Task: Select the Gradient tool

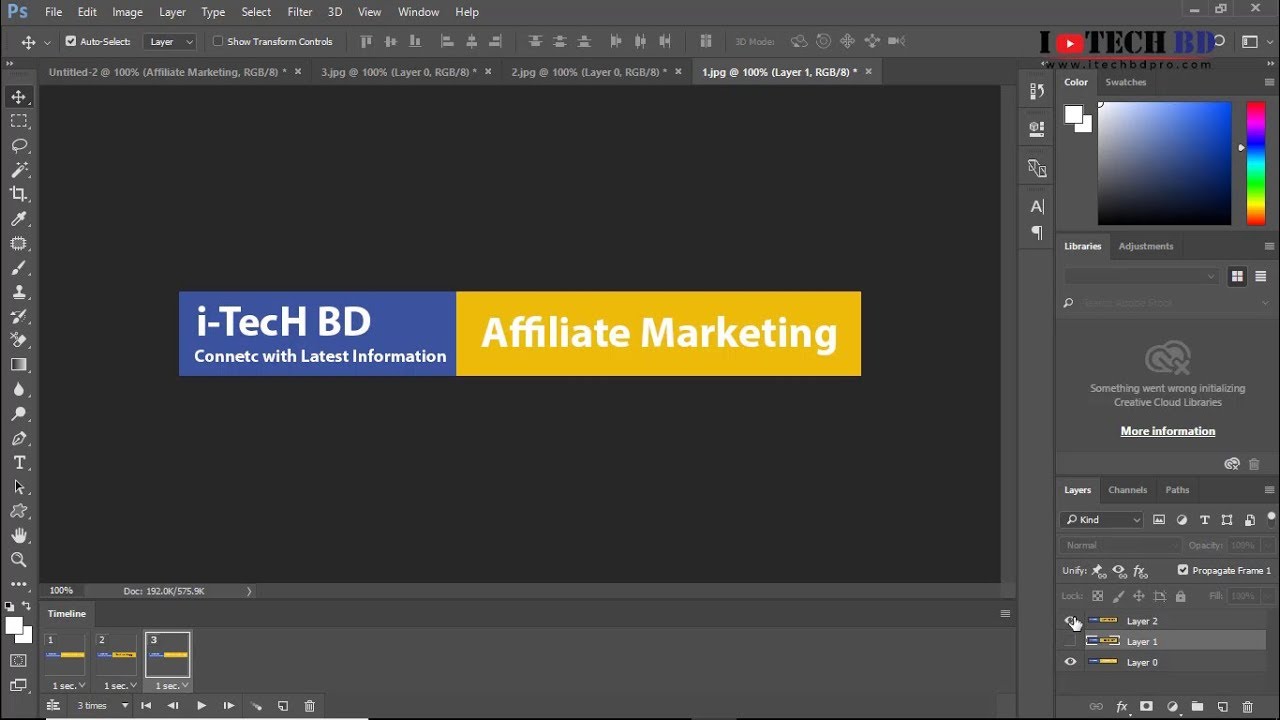Action: (19, 365)
